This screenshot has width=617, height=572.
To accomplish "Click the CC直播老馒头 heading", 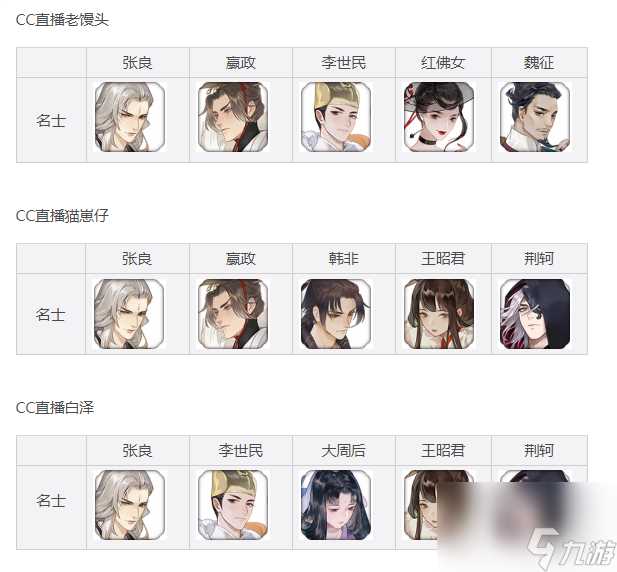I will click(x=62, y=19).
